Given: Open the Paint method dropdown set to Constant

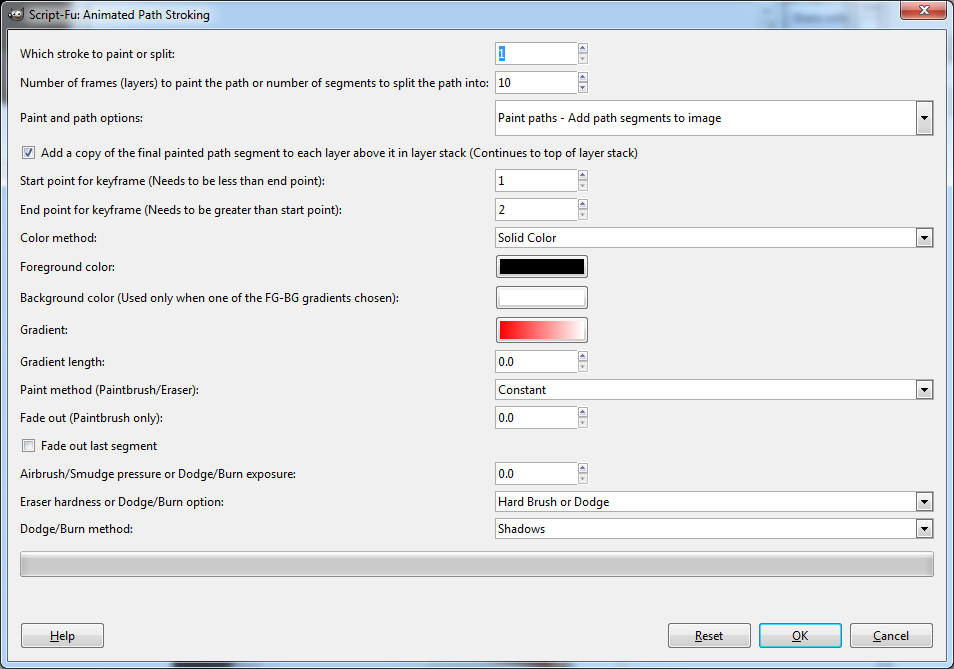Looking at the screenshot, I should pos(923,389).
